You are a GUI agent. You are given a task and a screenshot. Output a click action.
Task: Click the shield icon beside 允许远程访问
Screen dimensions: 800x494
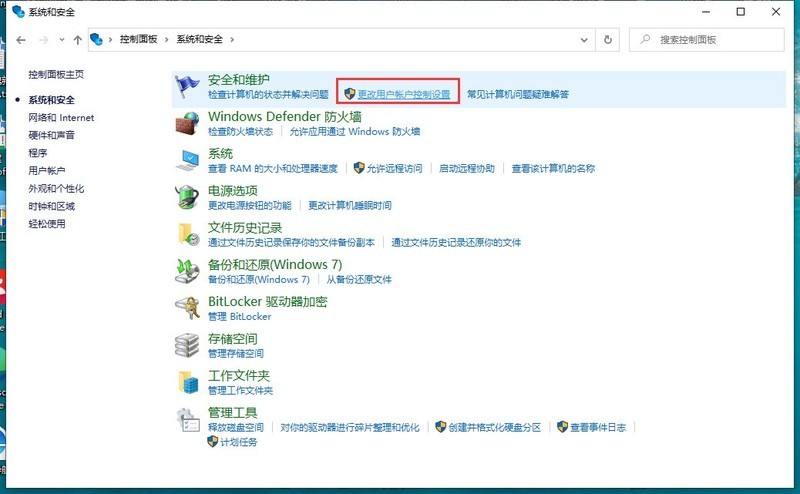click(359, 168)
